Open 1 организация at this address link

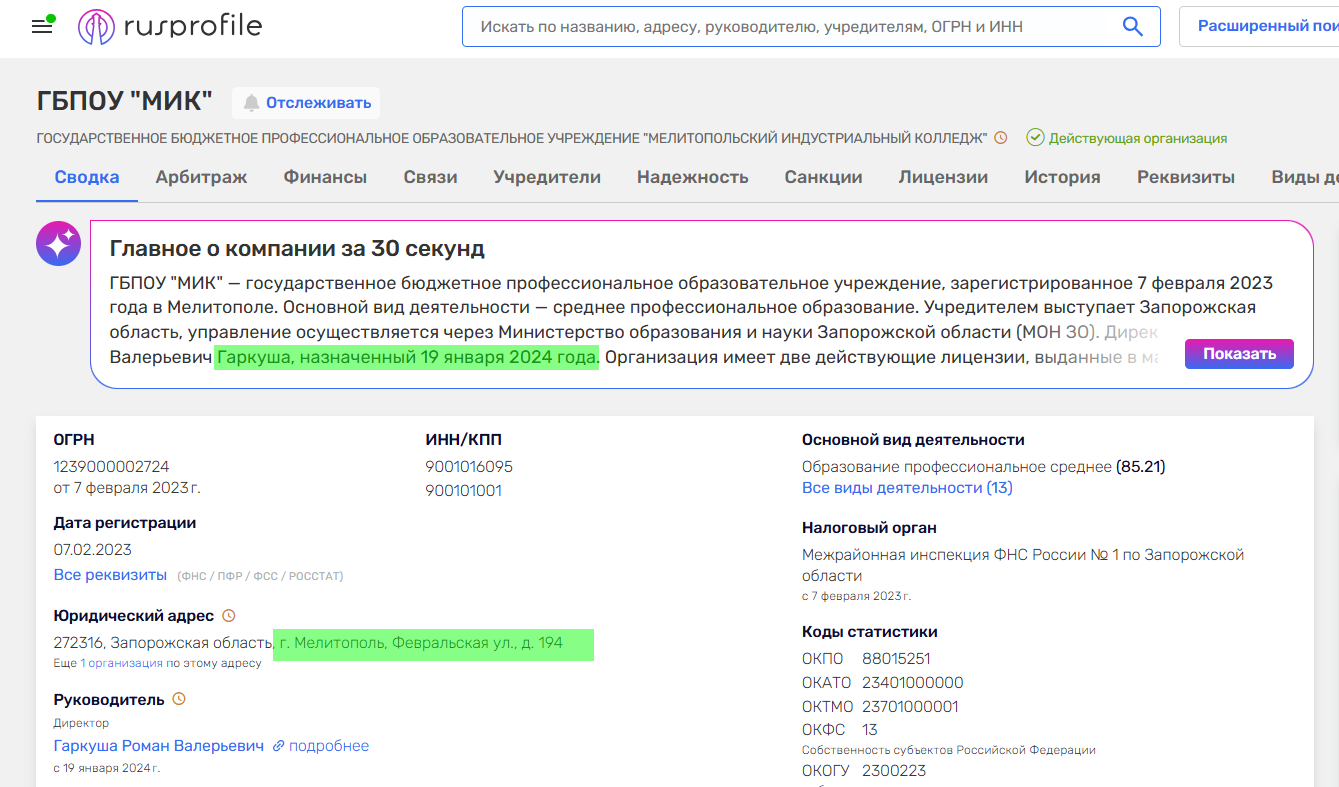tap(121, 663)
